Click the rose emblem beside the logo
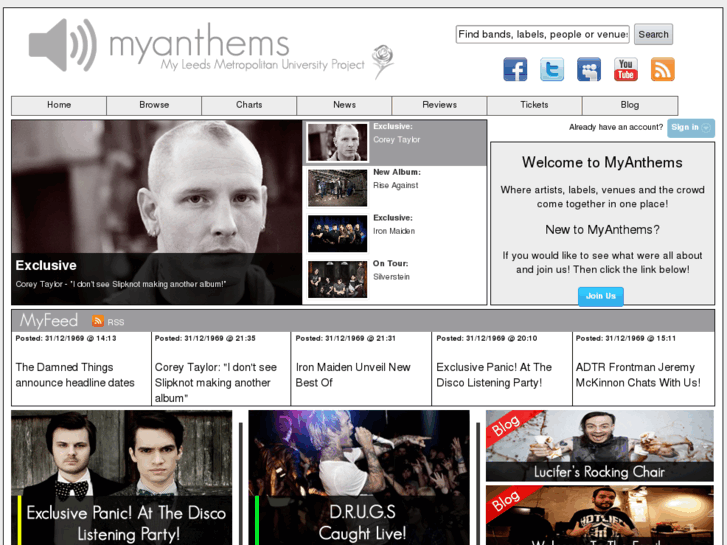This screenshot has width=727, height=545. click(383, 61)
